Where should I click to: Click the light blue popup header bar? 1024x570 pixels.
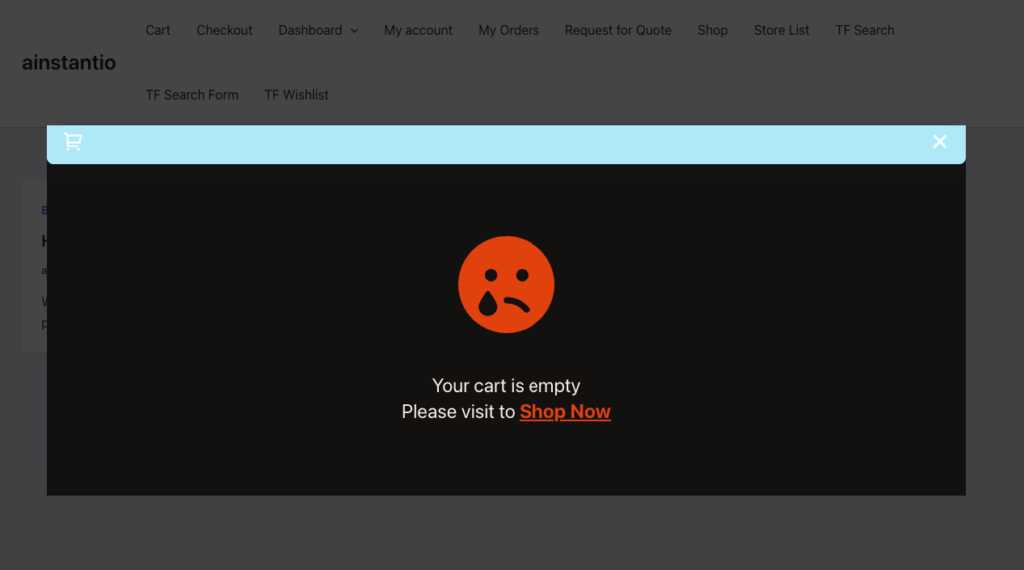coord(500,143)
